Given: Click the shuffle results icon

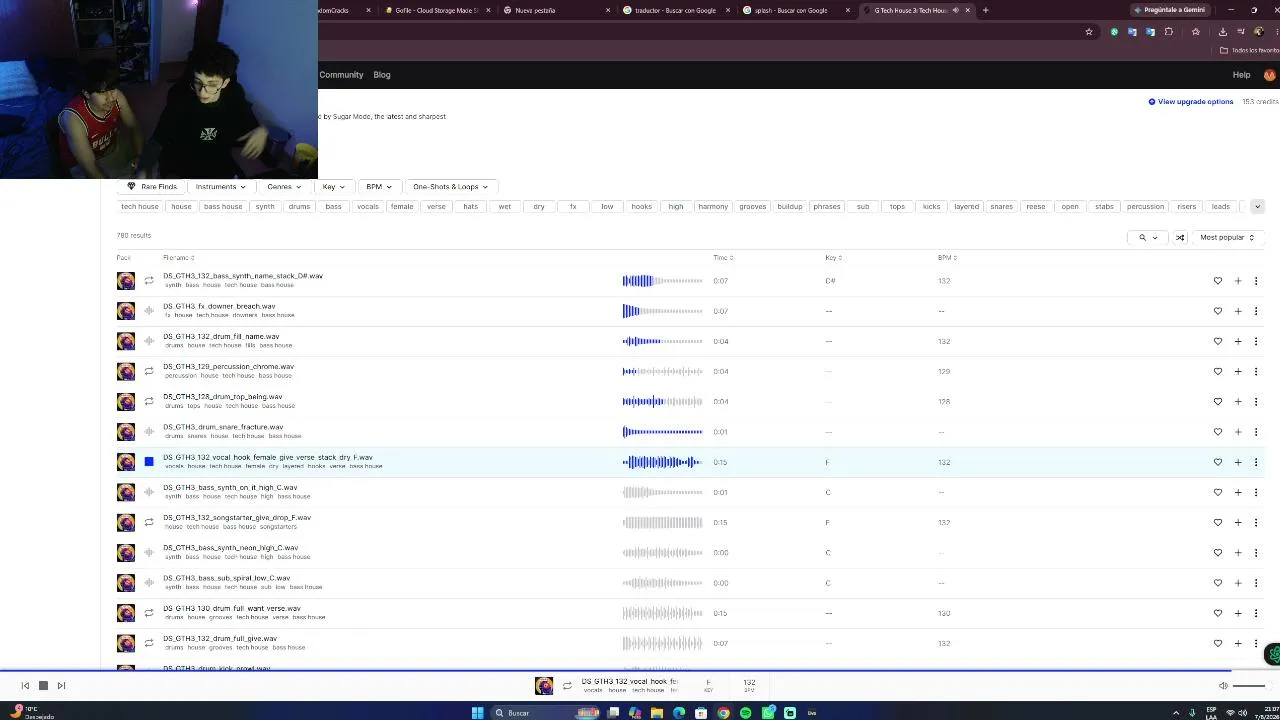Looking at the screenshot, I should point(1180,237).
